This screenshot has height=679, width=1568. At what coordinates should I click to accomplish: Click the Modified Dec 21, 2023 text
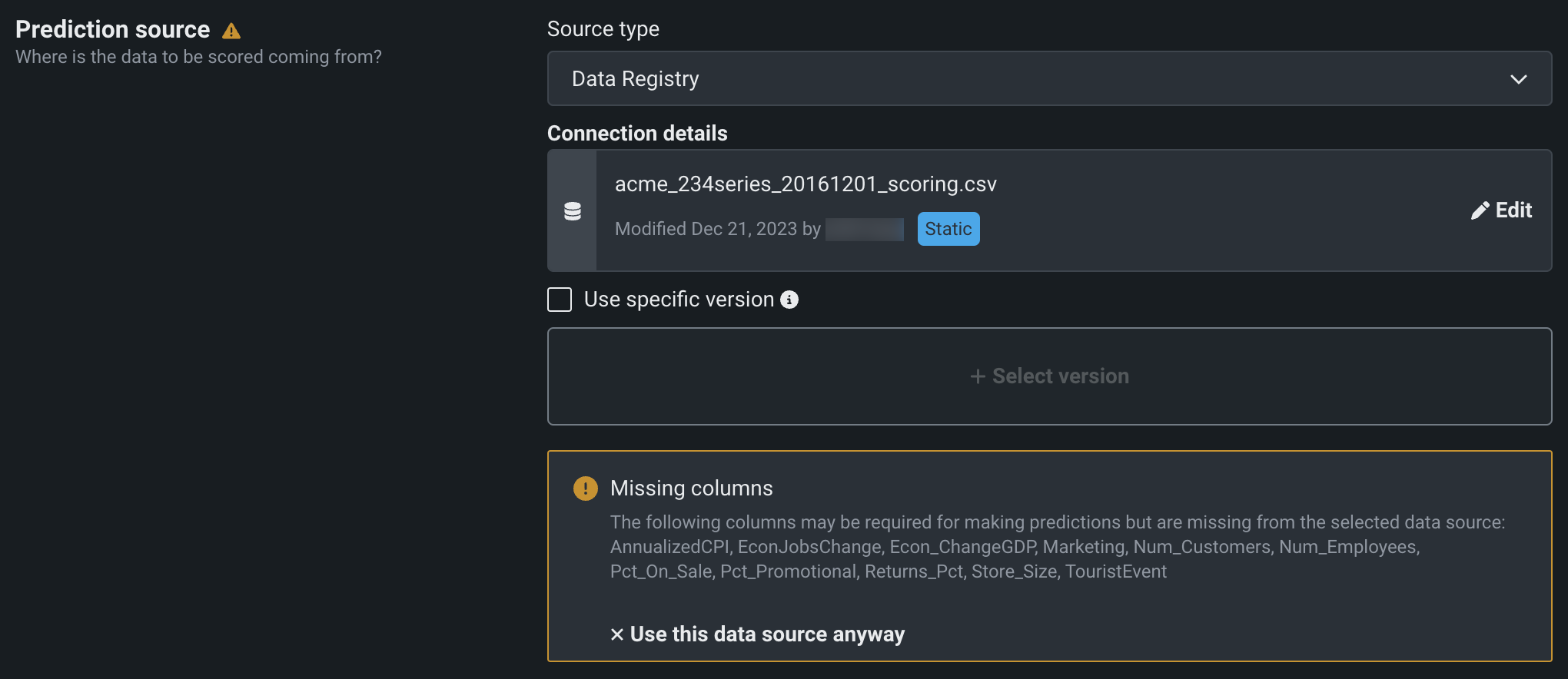click(x=717, y=229)
